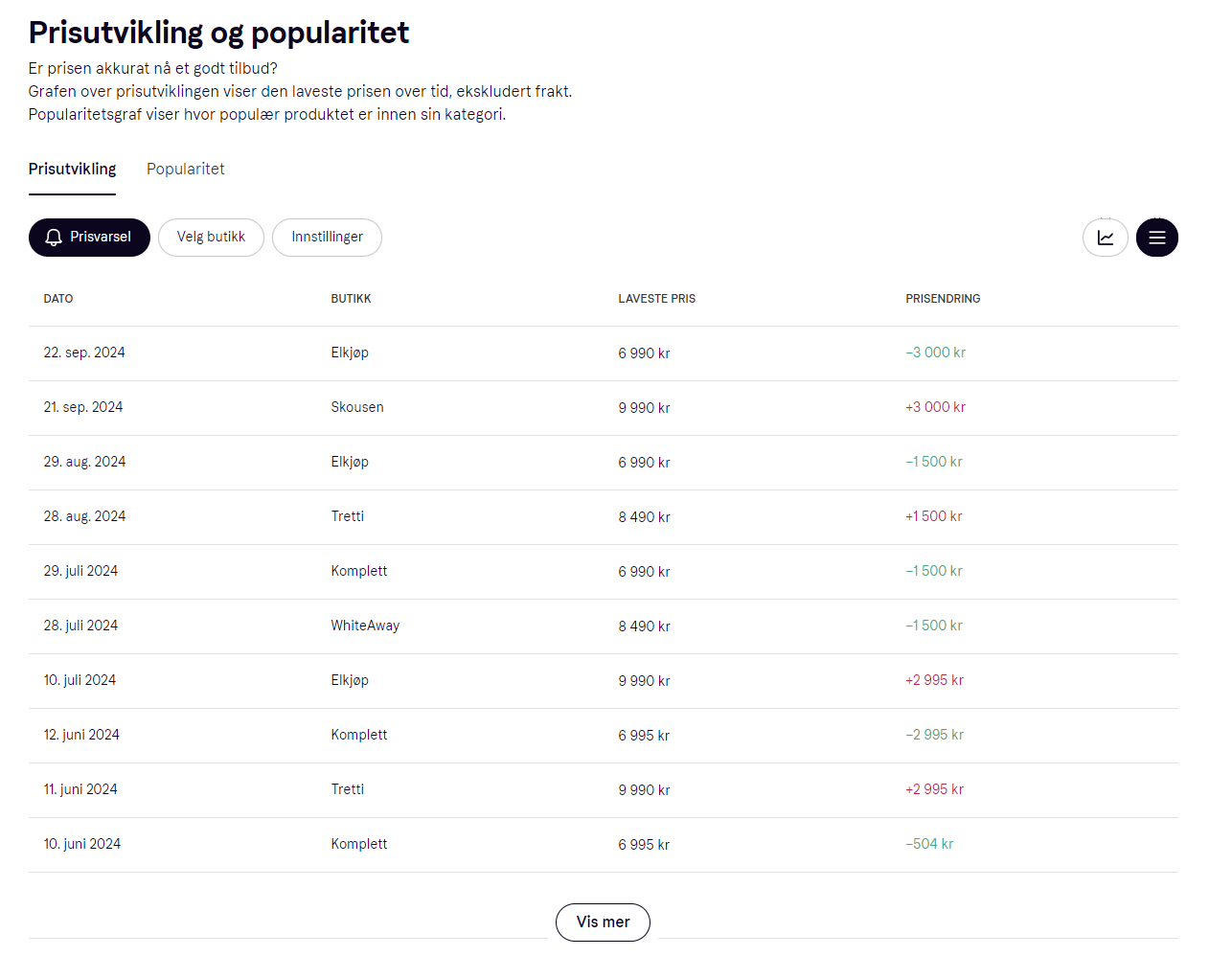
Task: Open the Velg butikk selector
Action: [211, 238]
